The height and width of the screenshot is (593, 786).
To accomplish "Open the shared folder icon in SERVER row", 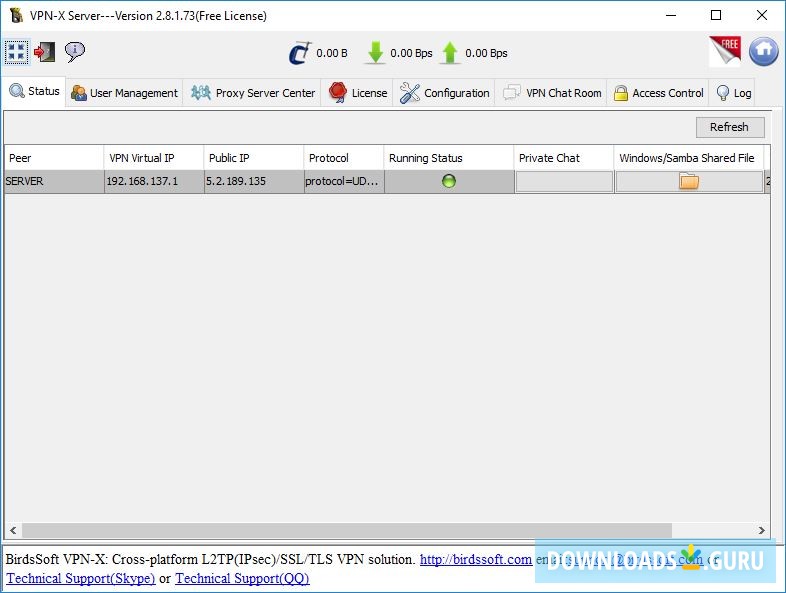I will [689, 181].
